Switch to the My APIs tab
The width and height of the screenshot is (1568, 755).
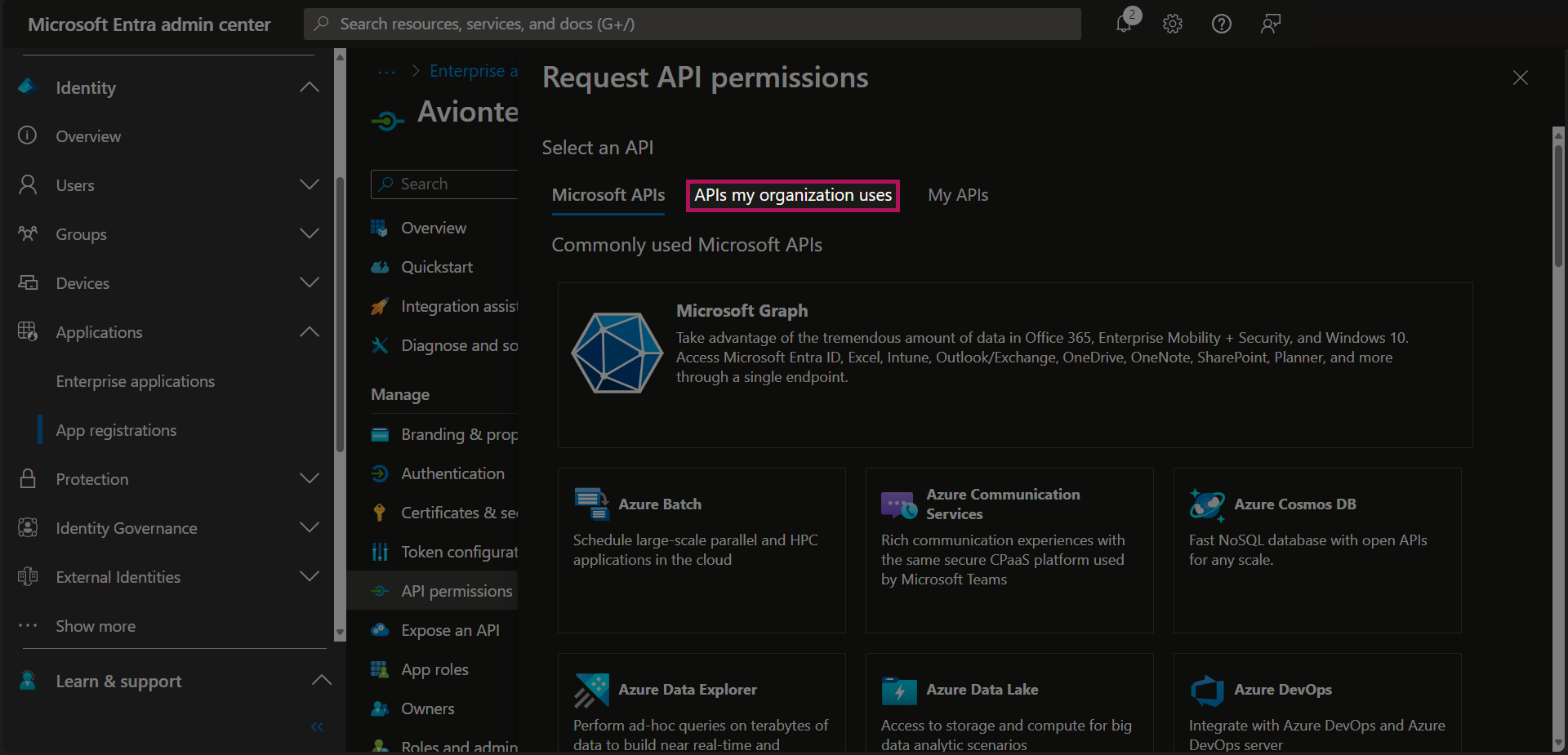[x=958, y=195]
